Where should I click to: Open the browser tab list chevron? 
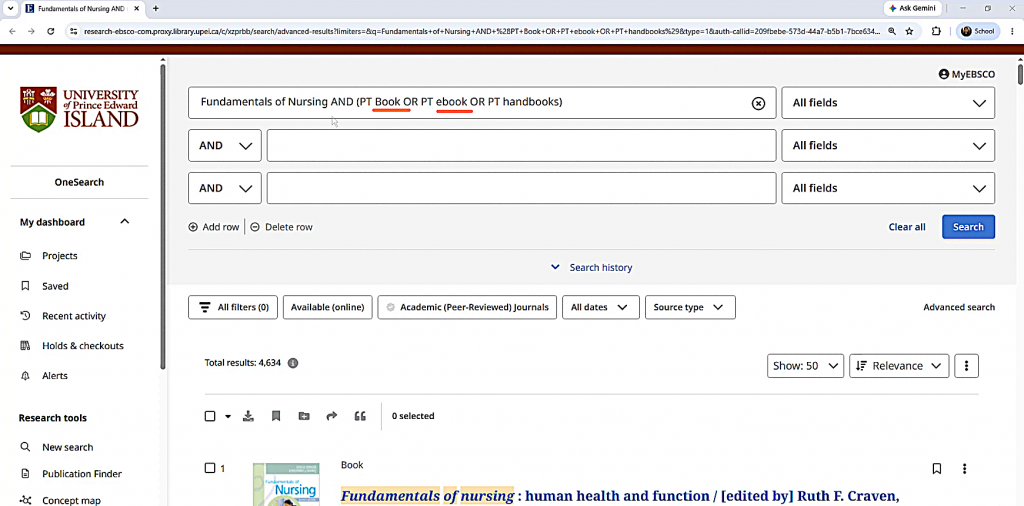(x=9, y=8)
